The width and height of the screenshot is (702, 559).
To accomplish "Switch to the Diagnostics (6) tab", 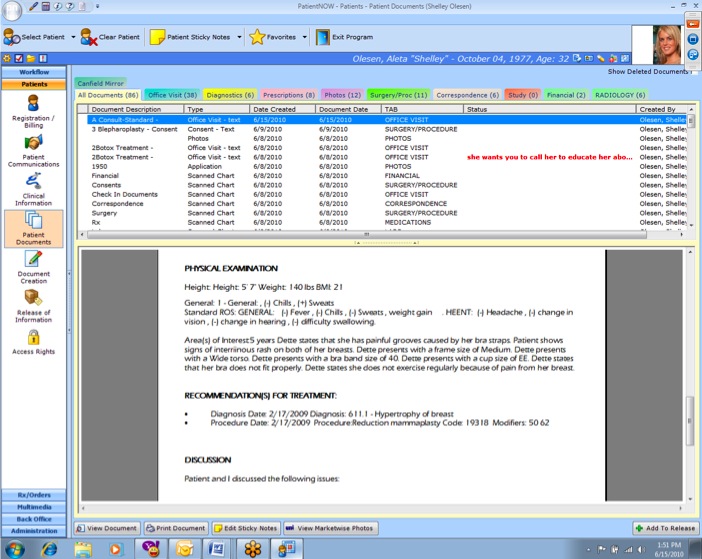I will point(230,95).
